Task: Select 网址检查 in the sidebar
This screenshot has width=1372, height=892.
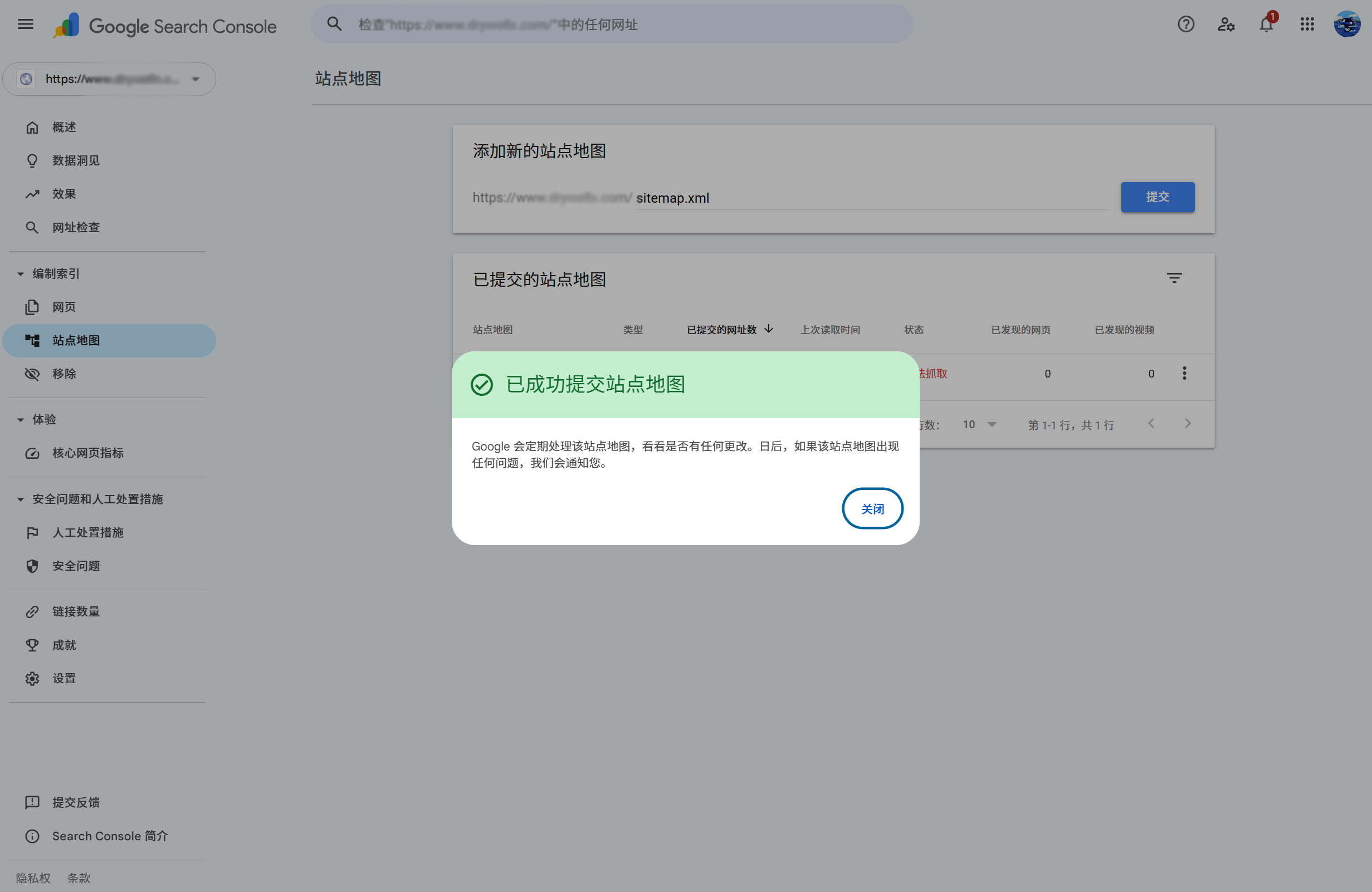Action: (76, 228)
